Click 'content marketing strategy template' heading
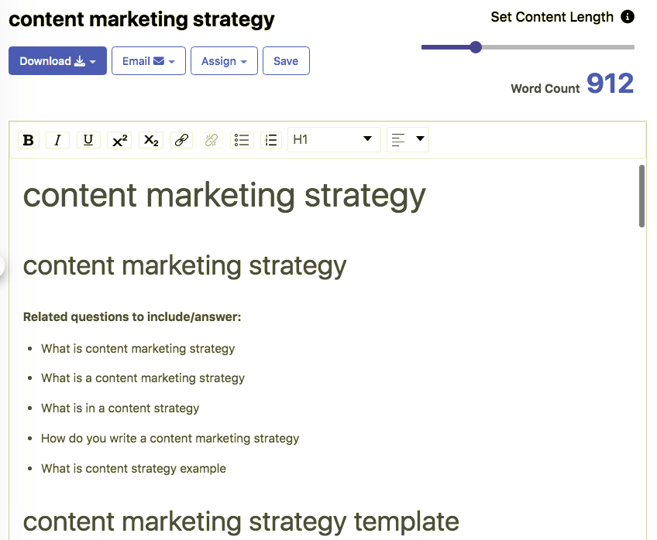657x540 pixels. coord(241,522)
